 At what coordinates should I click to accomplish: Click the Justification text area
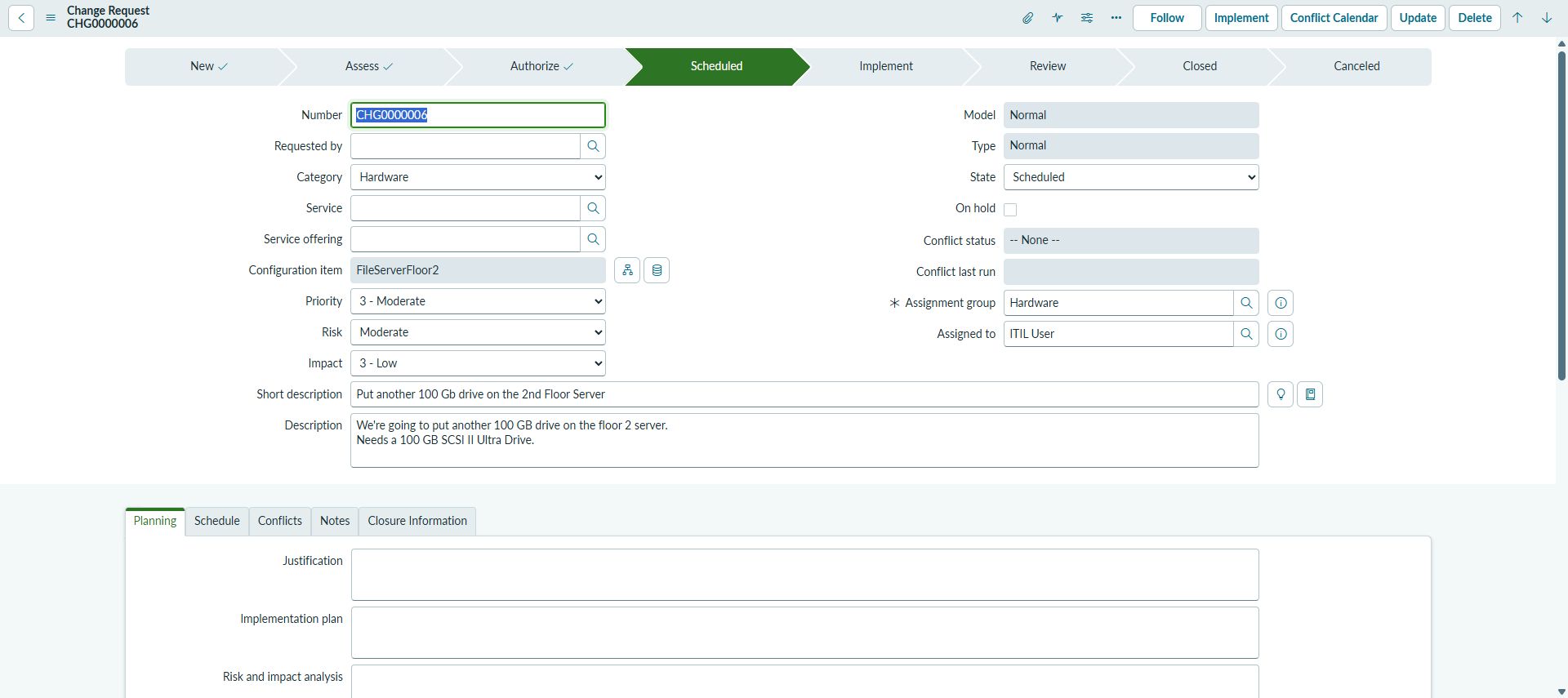pos(804,575)
